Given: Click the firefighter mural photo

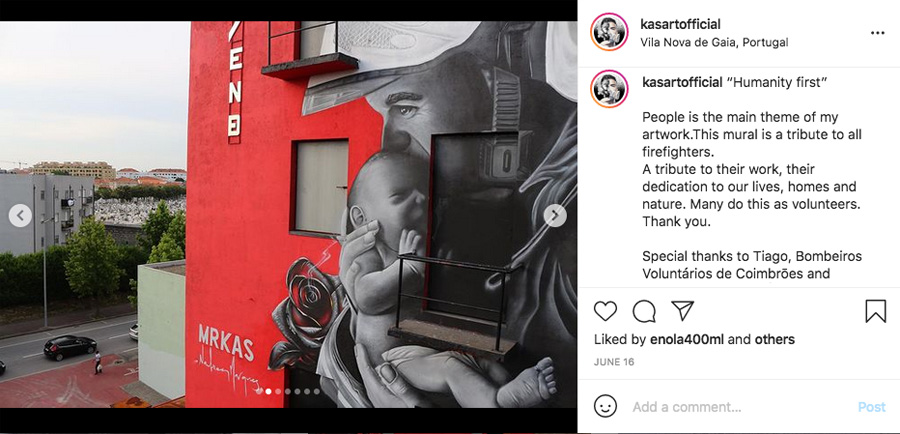Looking at the screenshot, I should point(288,215).
